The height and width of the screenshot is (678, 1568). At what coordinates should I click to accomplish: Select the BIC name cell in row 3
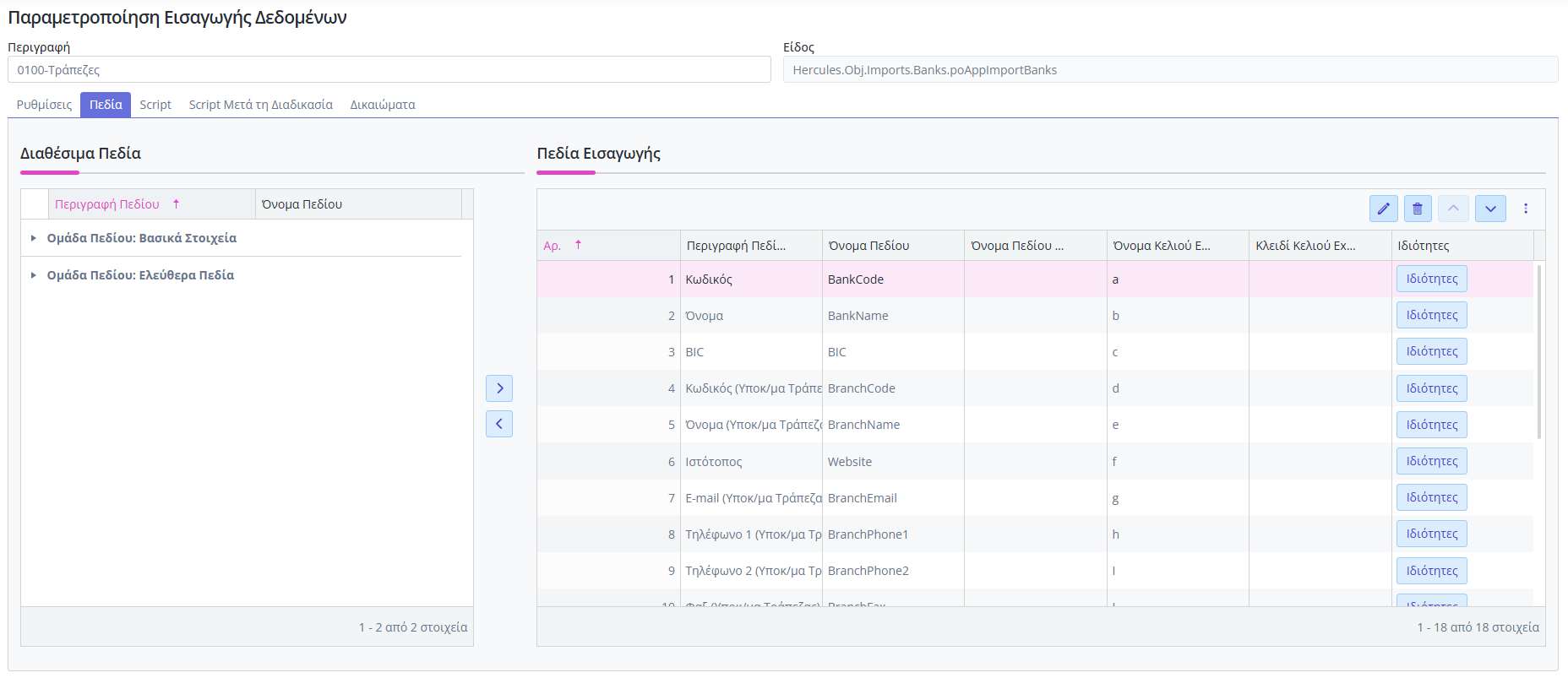point(893,352)
